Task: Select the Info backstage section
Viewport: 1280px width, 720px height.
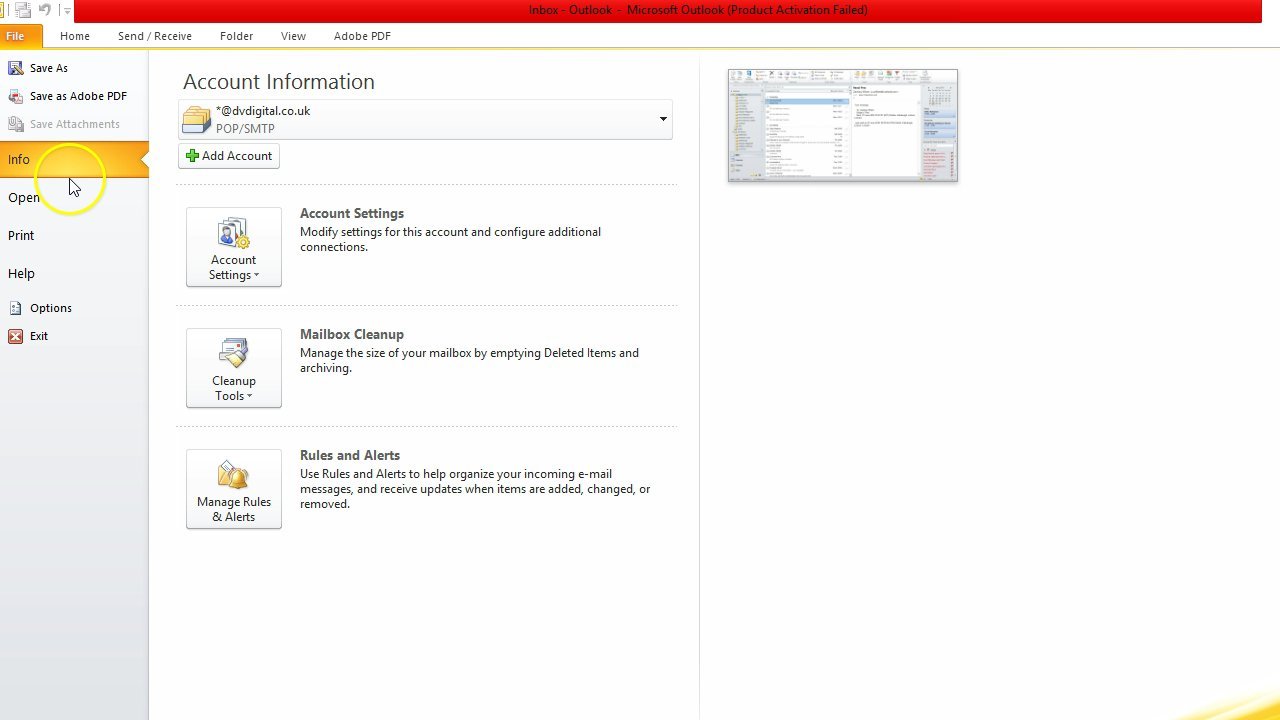Action: (74, 160)
